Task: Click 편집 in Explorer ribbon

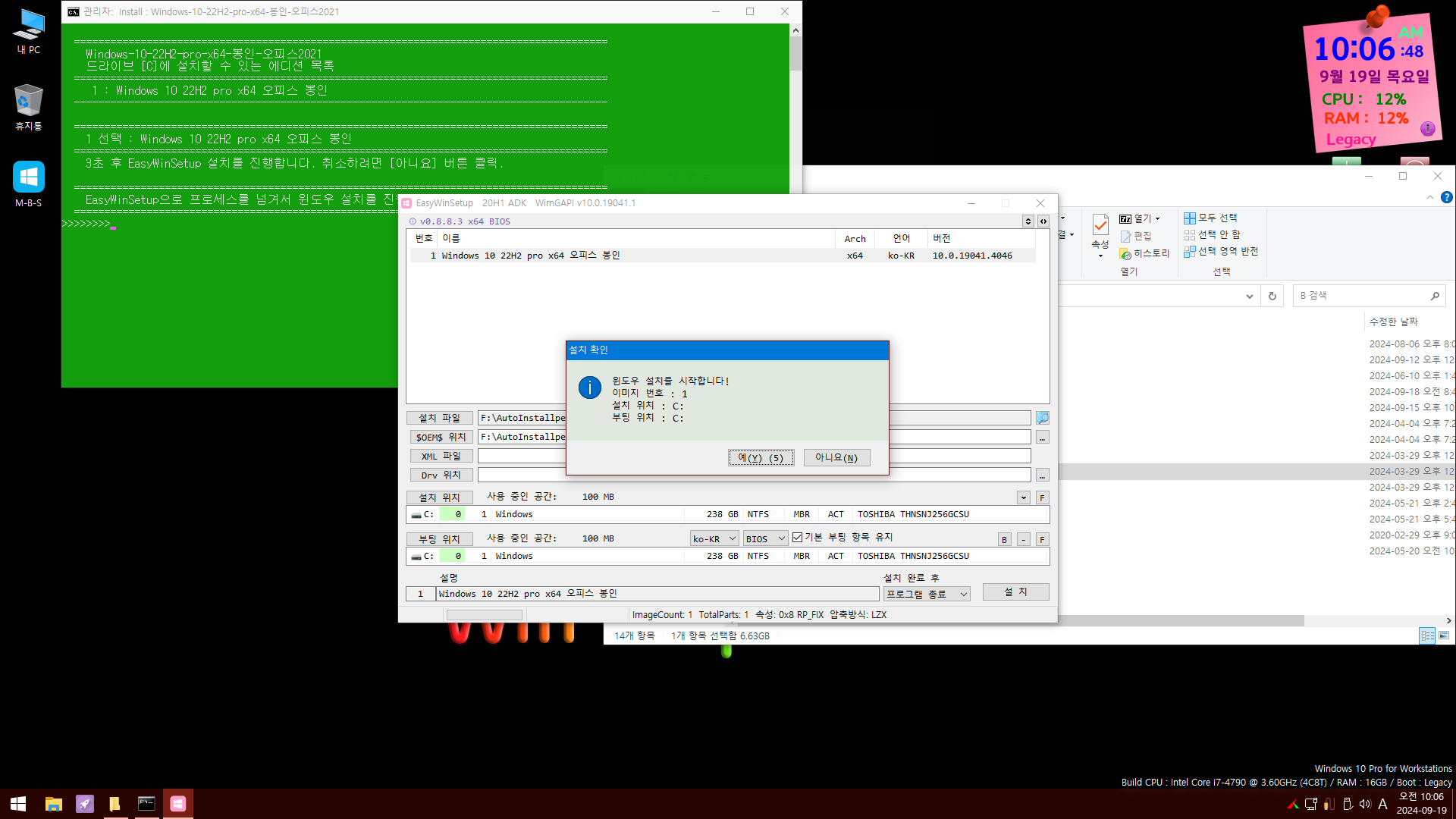Action: [1136, 236]
